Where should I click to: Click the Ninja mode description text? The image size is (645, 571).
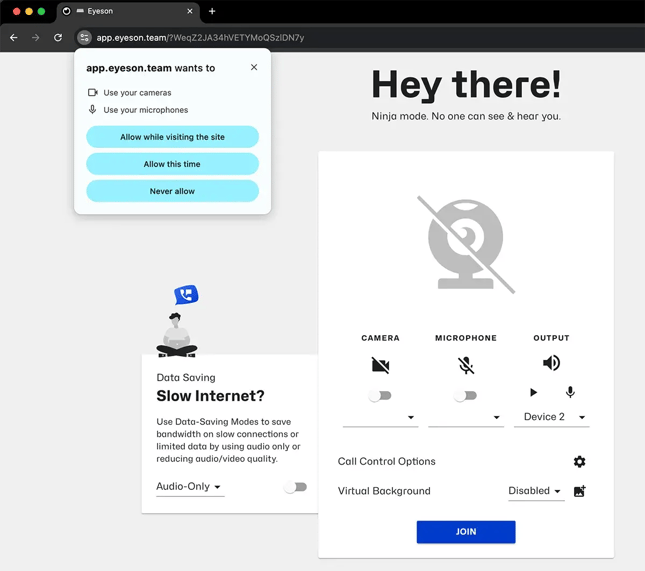466,116
